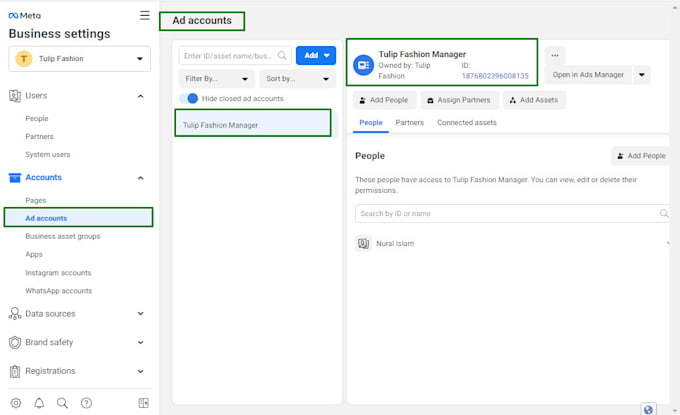Image resolution: width=680 pixels, height=415 pixels.
Task: Open WhatsApp accounts in sidebar
Action: pyautogui.click(x=59, y=291)
